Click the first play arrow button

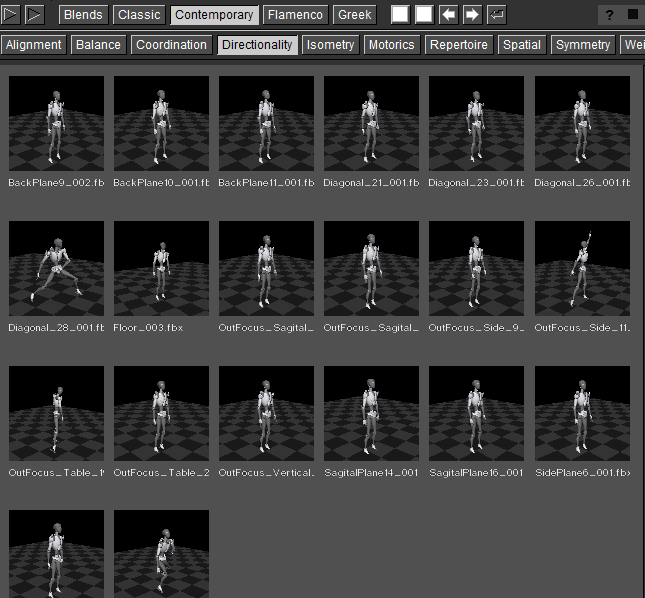click(11, 15)
